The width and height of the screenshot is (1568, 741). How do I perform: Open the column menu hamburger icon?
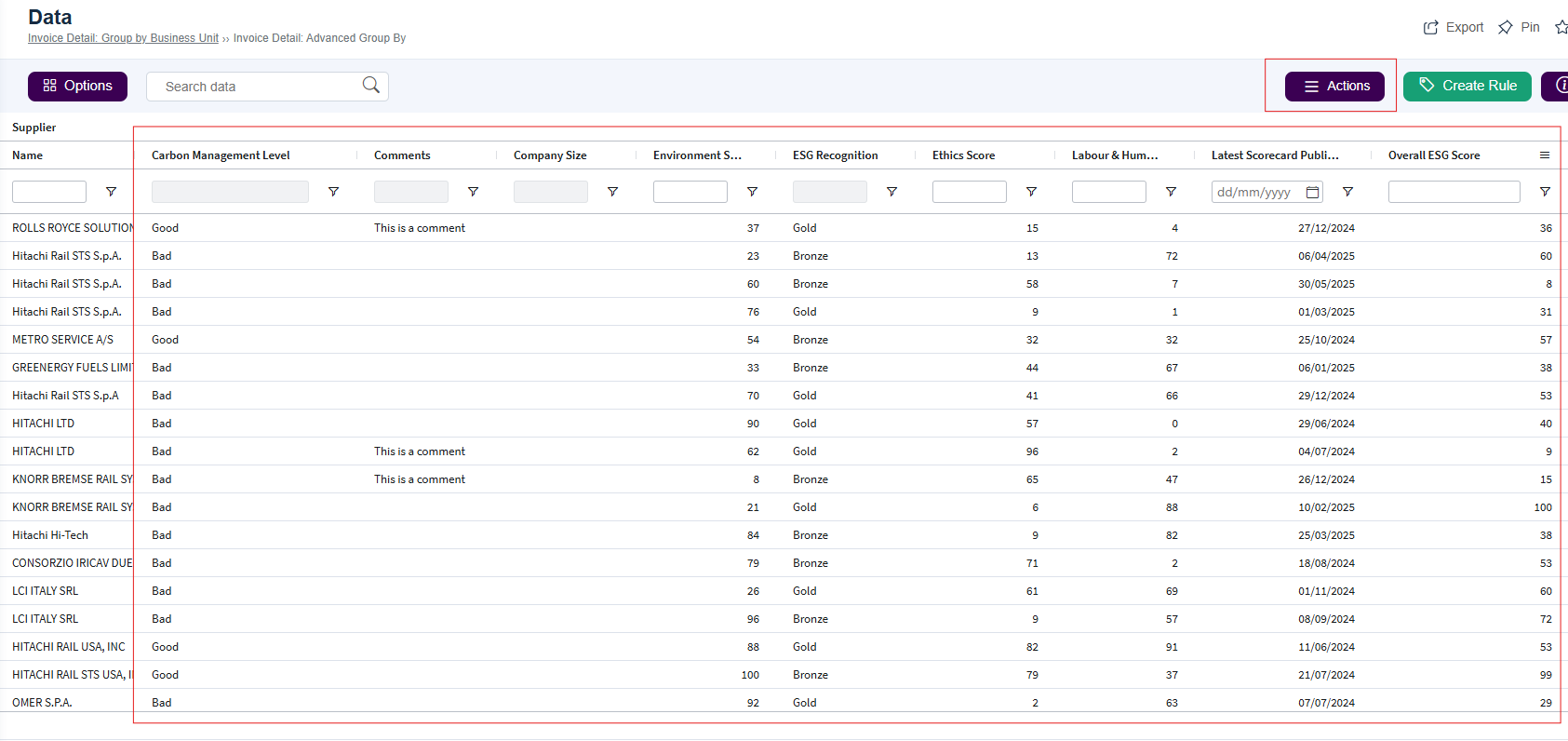(1545, 155)
